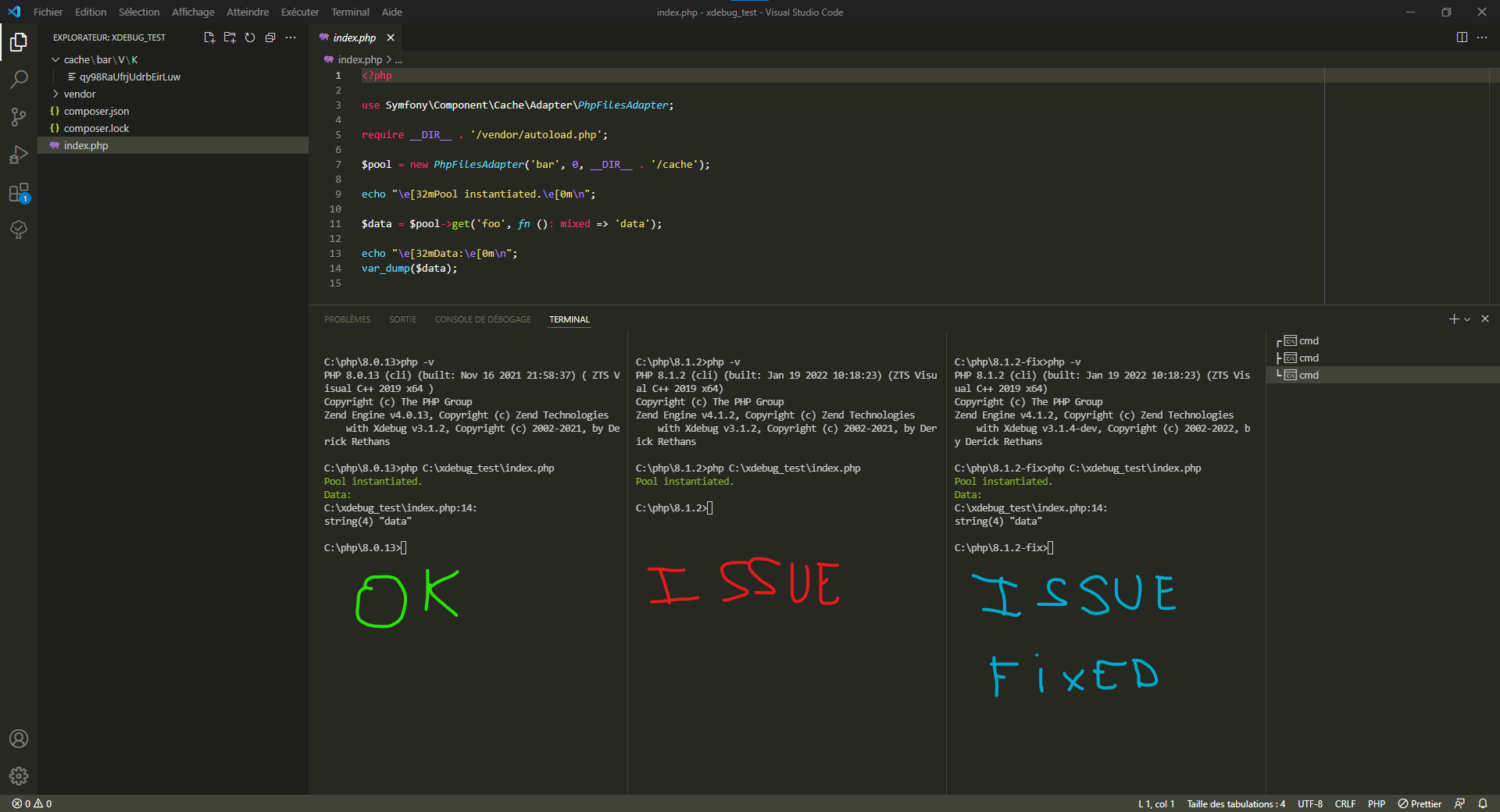Split the editor to the right
1500x812 pixels.
1462,37
